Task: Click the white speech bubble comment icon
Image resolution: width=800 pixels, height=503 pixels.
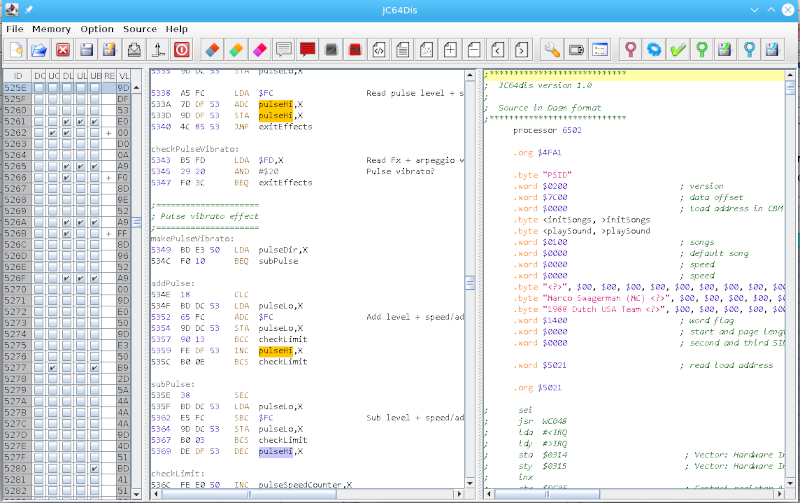Action: point(283,49)
